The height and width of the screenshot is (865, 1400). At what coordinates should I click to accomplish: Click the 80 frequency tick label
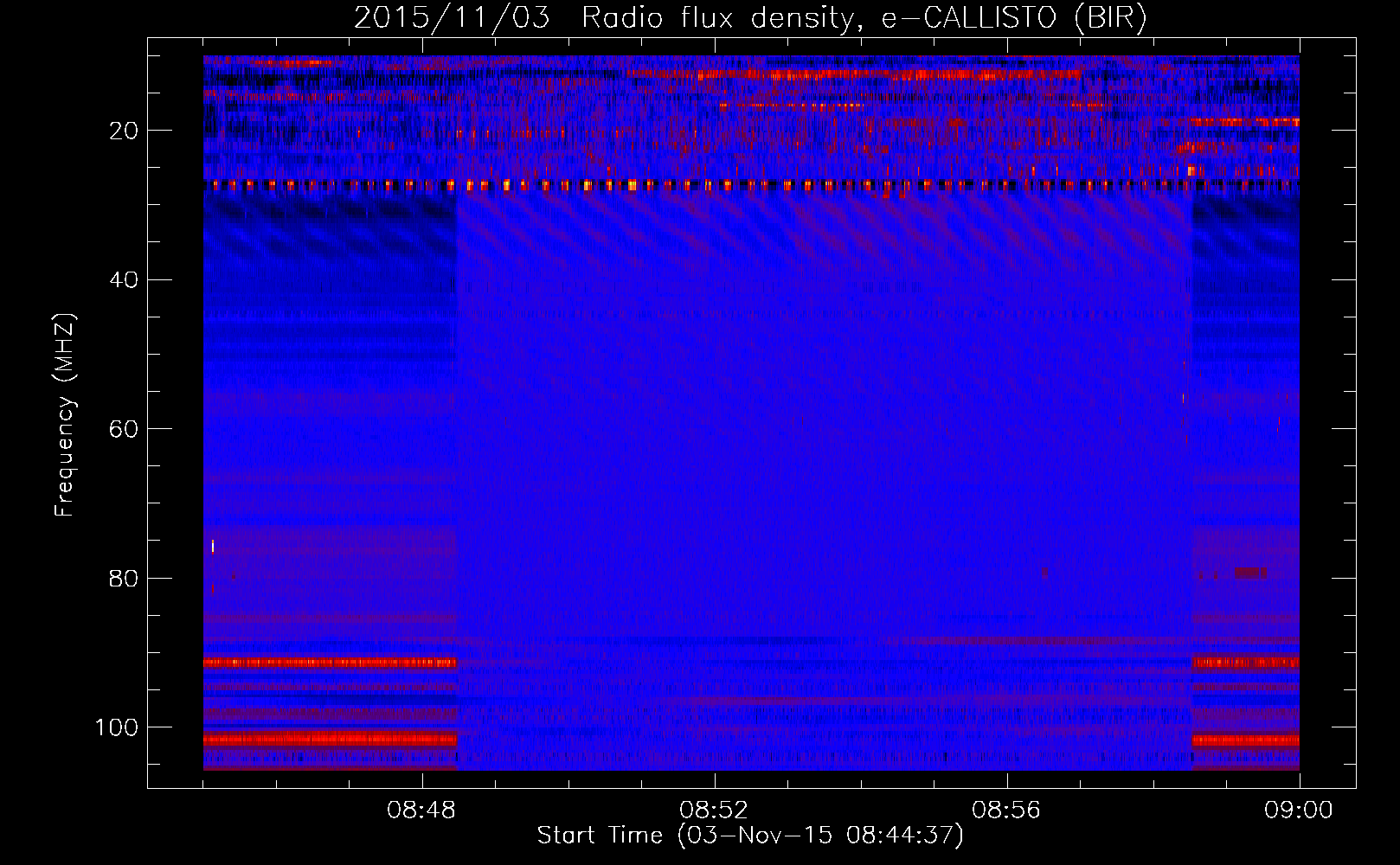coord(125,578)
